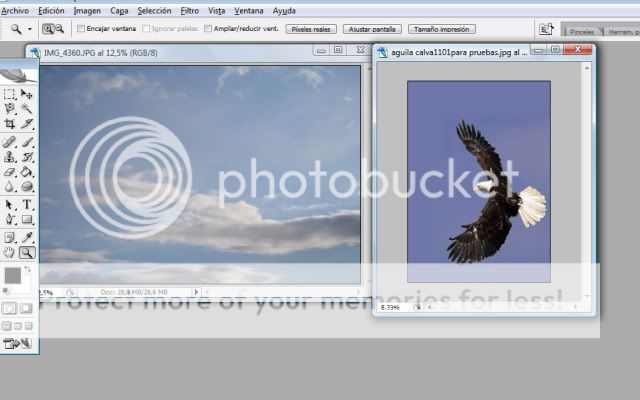Select the History Brush tool
640x400 pixels.
27,157
